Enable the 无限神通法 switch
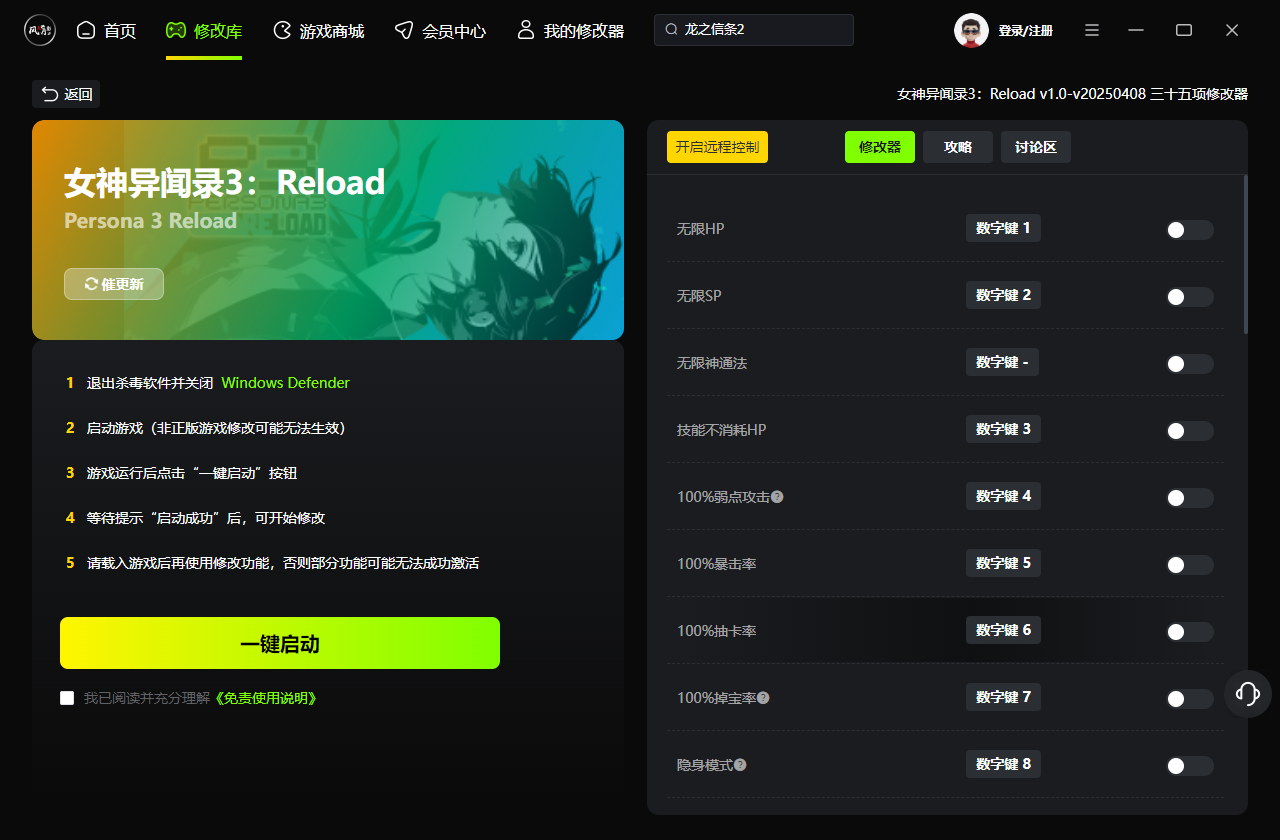1280x840 pixels. coord(1190,364)
